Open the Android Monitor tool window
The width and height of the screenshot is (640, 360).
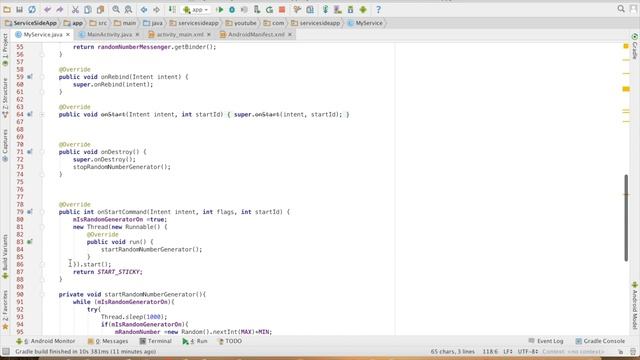(x=46, y=341)
